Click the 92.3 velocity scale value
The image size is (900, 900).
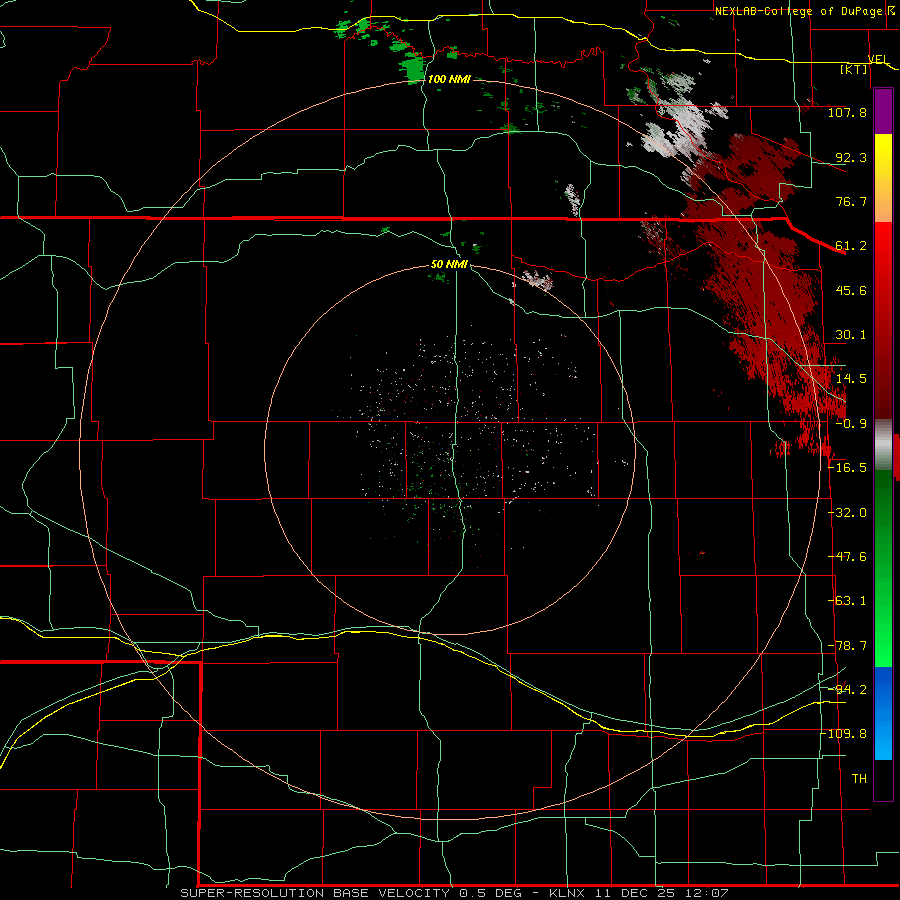851,157
